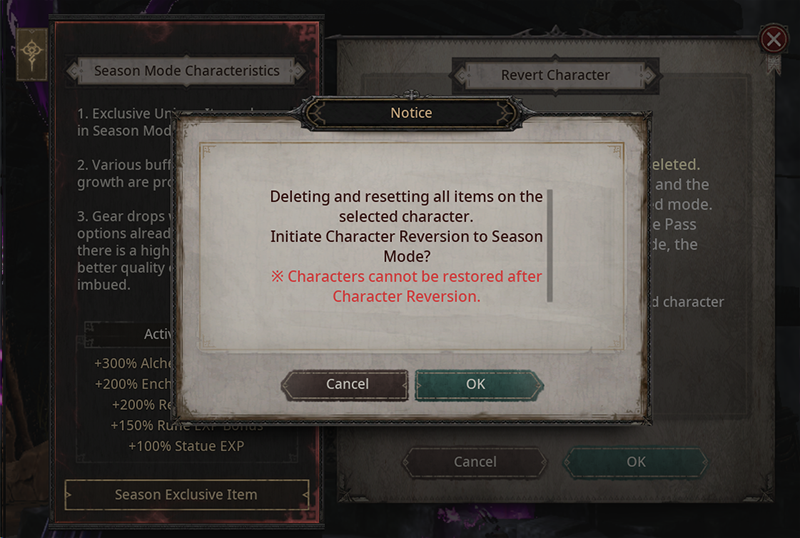
Task: Open the Season Exclusive Item button
Action: point(187,495)
